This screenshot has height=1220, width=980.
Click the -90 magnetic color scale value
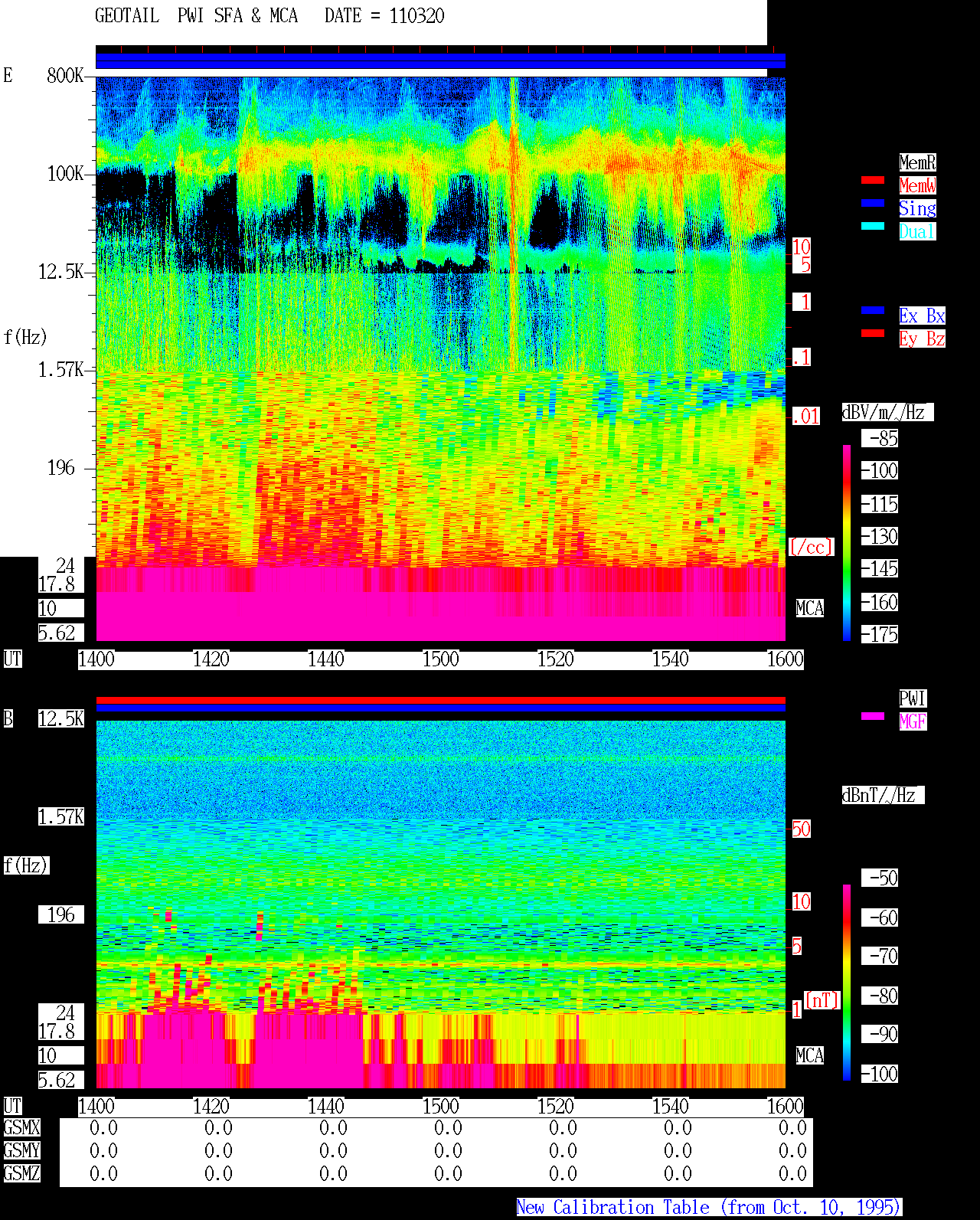880,1034
